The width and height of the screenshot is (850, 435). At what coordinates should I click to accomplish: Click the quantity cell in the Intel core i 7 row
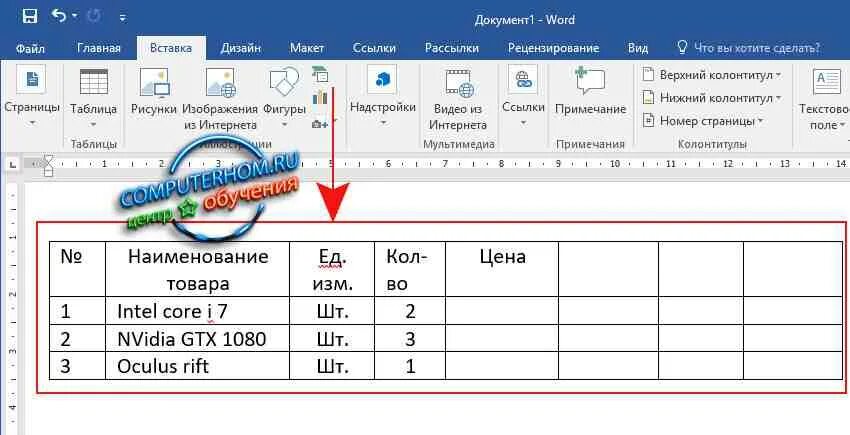[410, 311]
